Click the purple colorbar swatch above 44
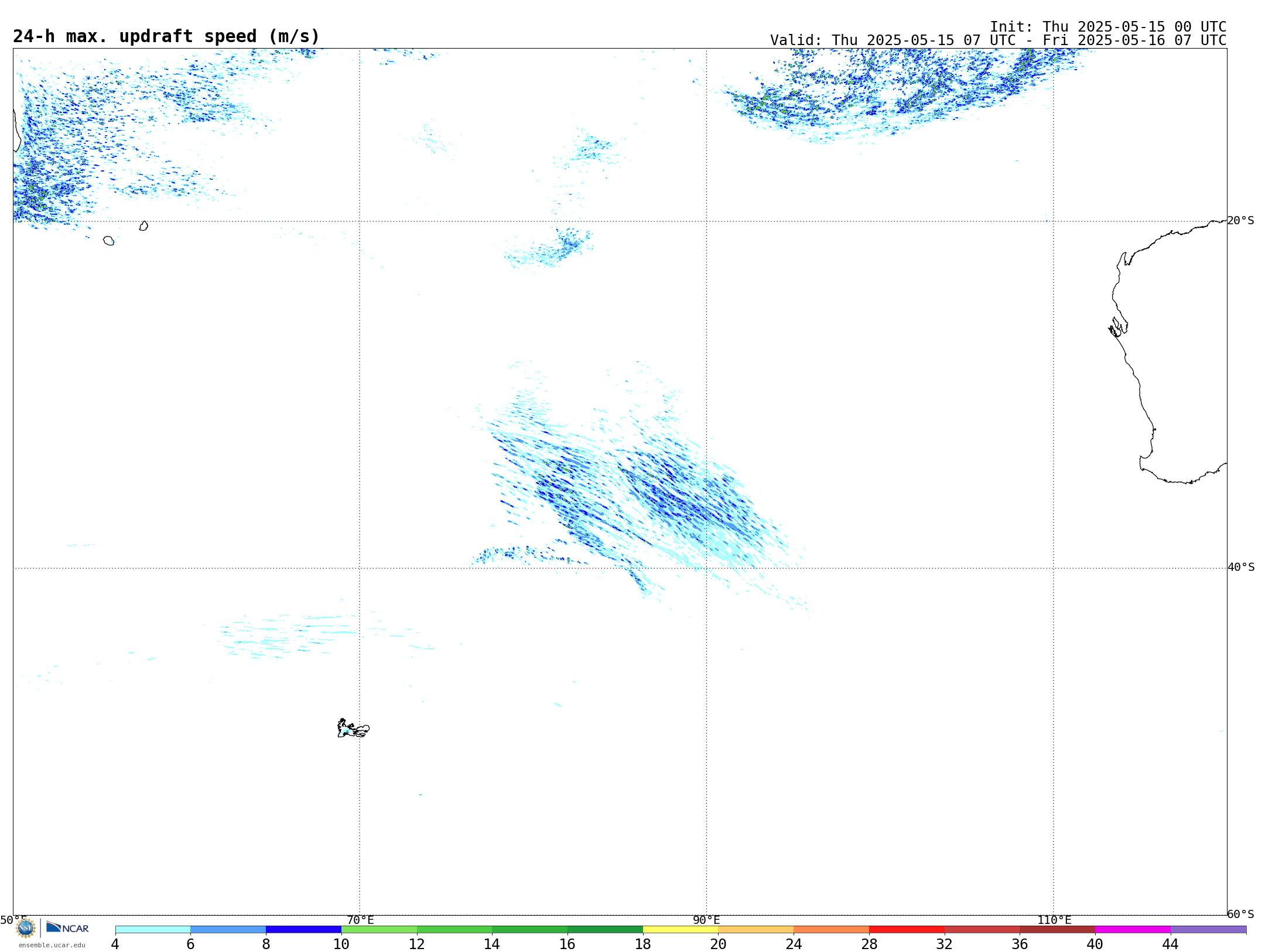1265x952 pixels. 1209,930
